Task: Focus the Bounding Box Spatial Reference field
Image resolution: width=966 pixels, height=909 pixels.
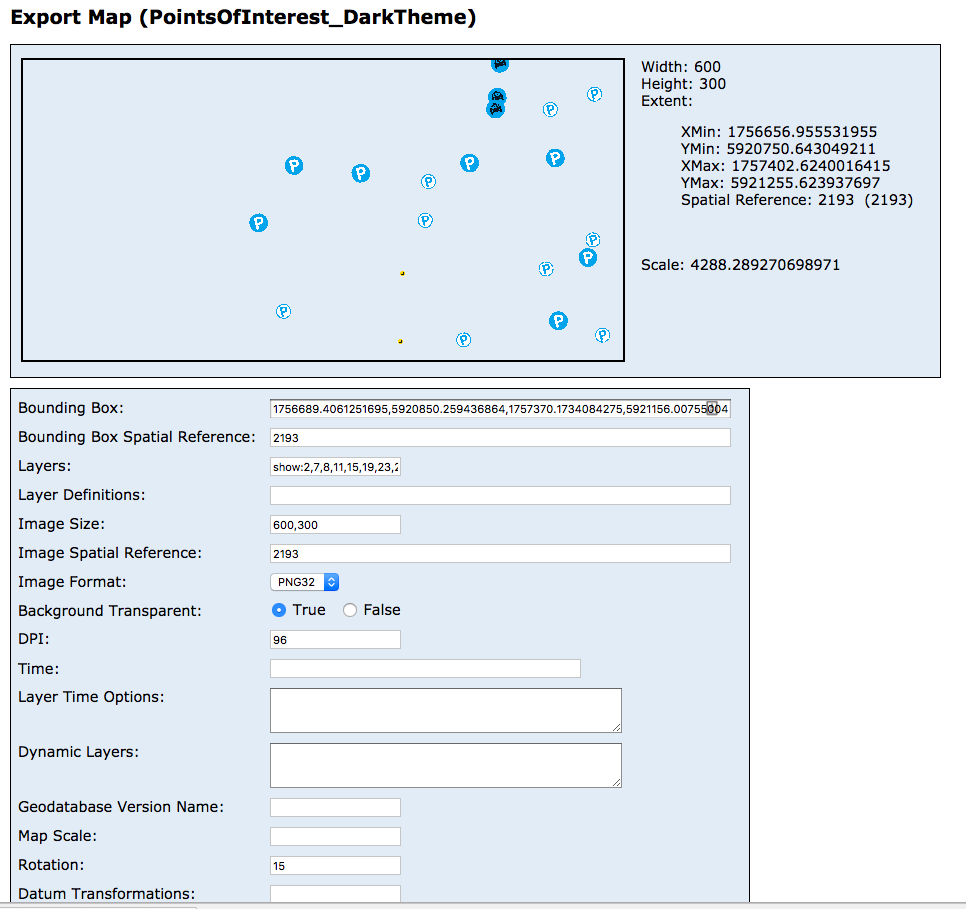Action: [500, 438]
